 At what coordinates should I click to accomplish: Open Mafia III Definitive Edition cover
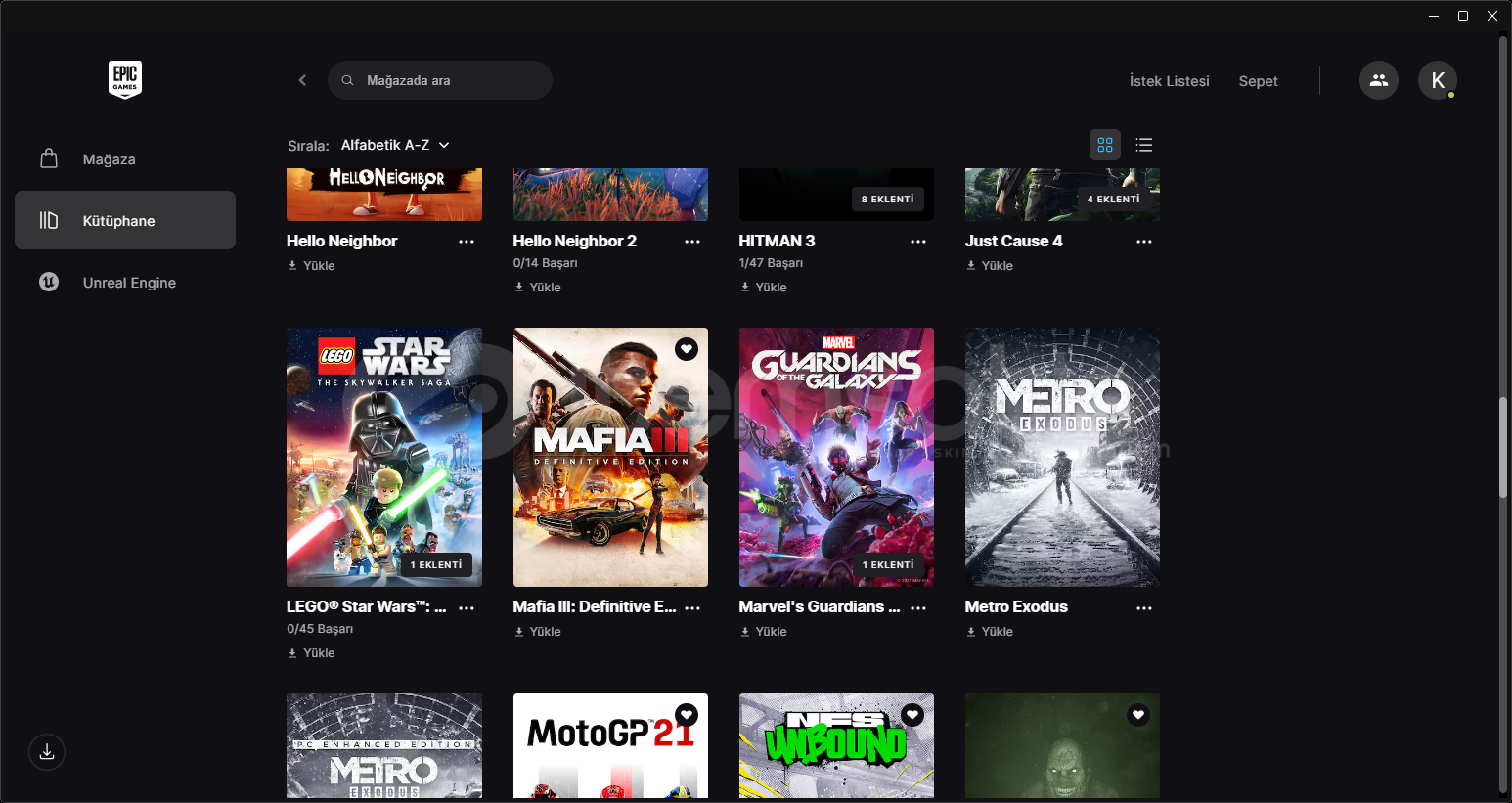[610, 457]
